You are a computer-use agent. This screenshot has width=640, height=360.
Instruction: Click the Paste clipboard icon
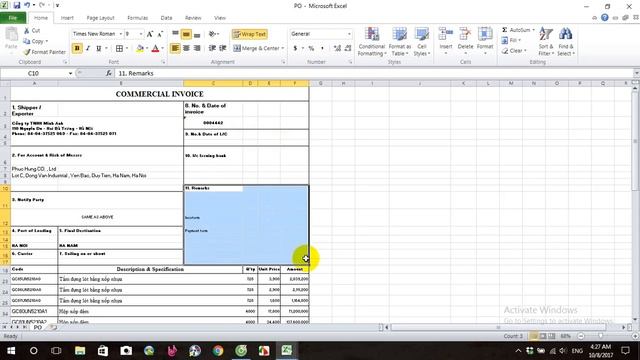point(11,34)
